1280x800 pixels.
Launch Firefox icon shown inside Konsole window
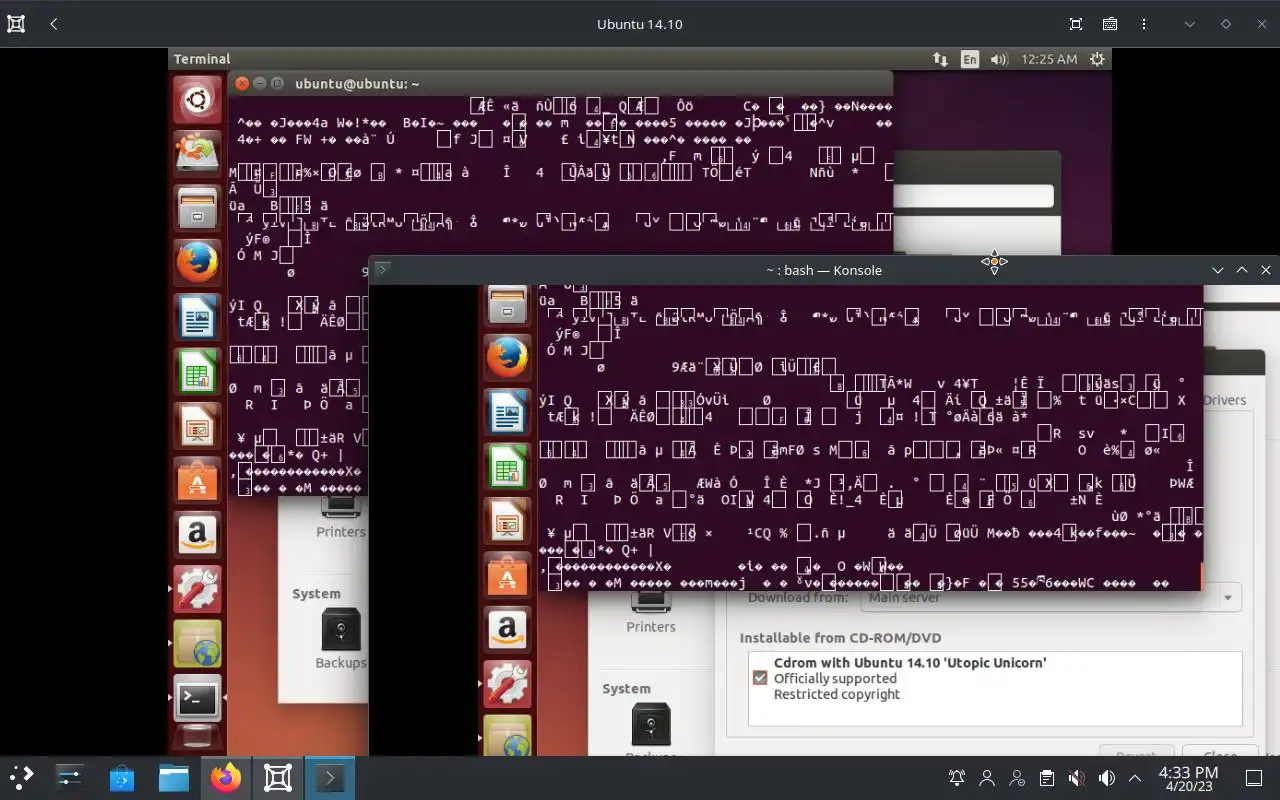click(x=507, y=356)
